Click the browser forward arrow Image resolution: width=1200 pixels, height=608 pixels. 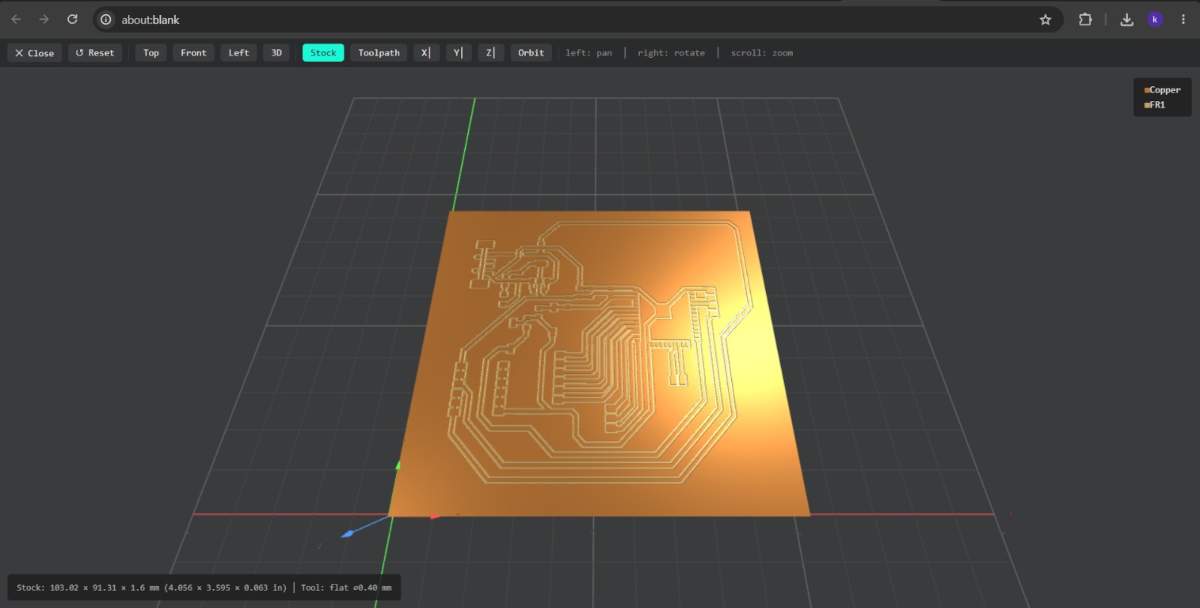[44, 19]
